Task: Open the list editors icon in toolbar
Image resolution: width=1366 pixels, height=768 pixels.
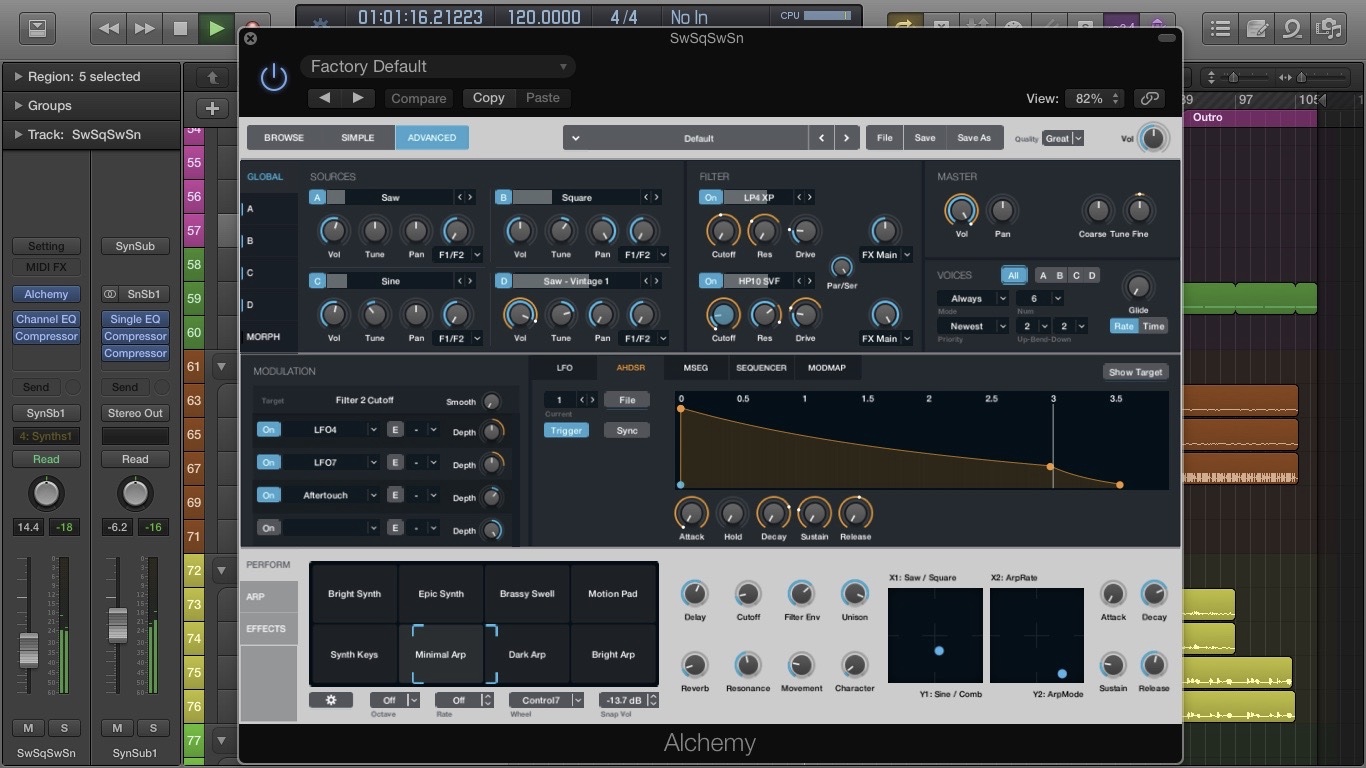Action: click(1220, 29)
